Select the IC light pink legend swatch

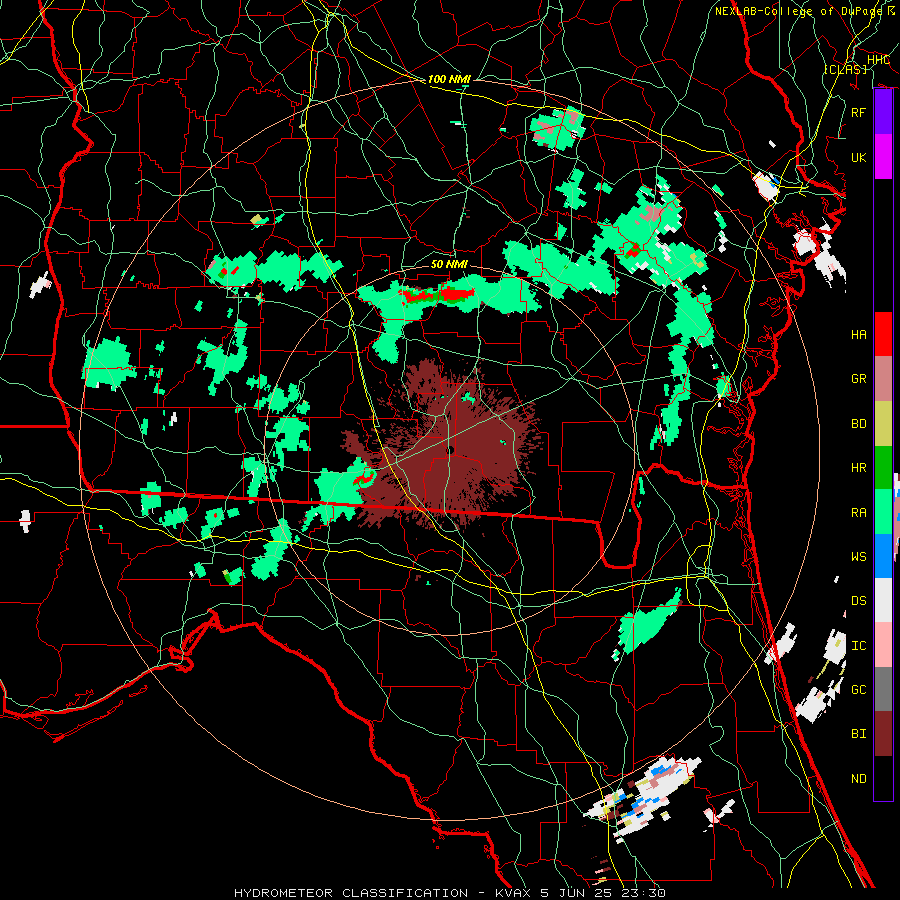tap(883, 645)
